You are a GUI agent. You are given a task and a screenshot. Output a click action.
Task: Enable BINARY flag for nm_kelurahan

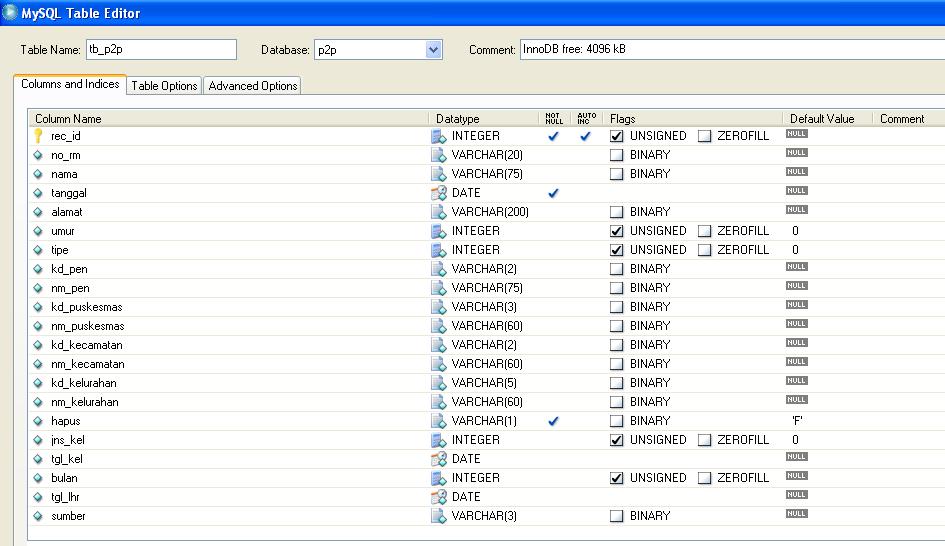pyautogui.click(x=616, y=402)
